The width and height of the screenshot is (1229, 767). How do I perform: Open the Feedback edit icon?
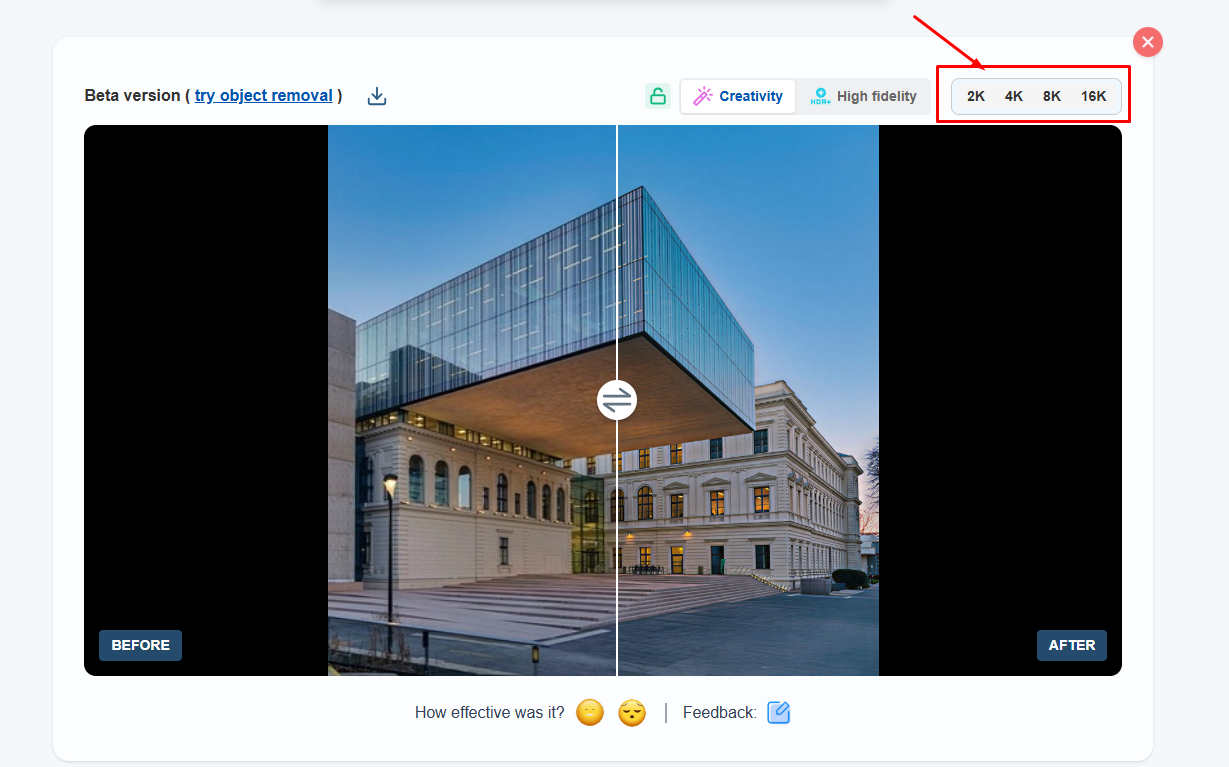[x=779, y=712]
